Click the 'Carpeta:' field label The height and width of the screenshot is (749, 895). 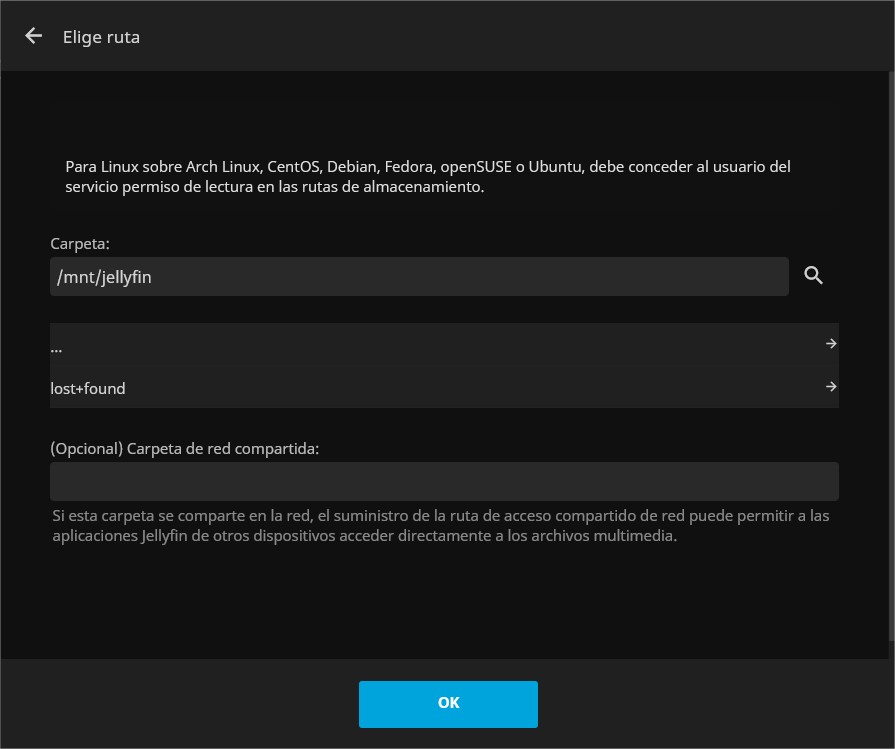coord(80,244)
